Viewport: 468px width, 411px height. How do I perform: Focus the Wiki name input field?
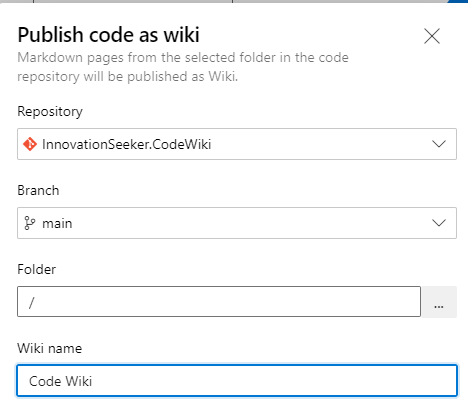point(237,380)
